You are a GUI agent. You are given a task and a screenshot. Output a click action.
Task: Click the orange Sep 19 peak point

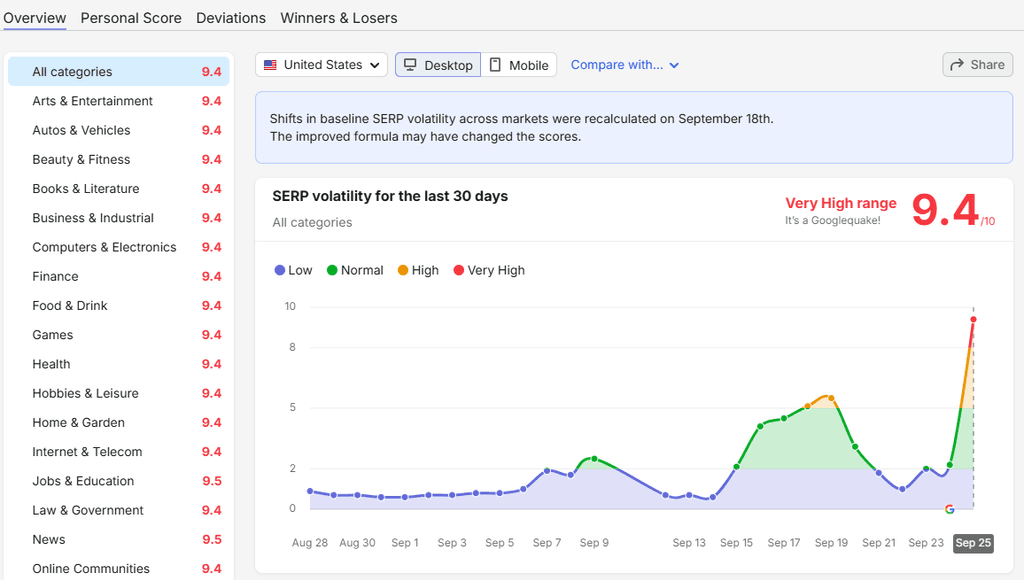pos(831,398)
